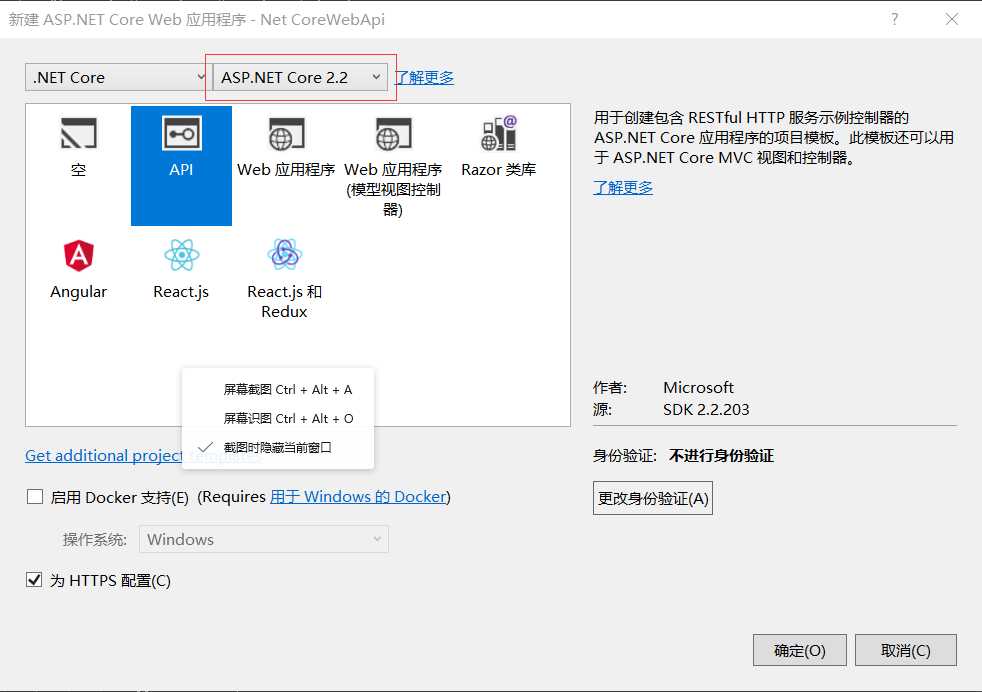This screenshot has width=982, height=692.
Task: Toggle 截图时隐藏当前窗口 option
Action: (x=277, y=447)
